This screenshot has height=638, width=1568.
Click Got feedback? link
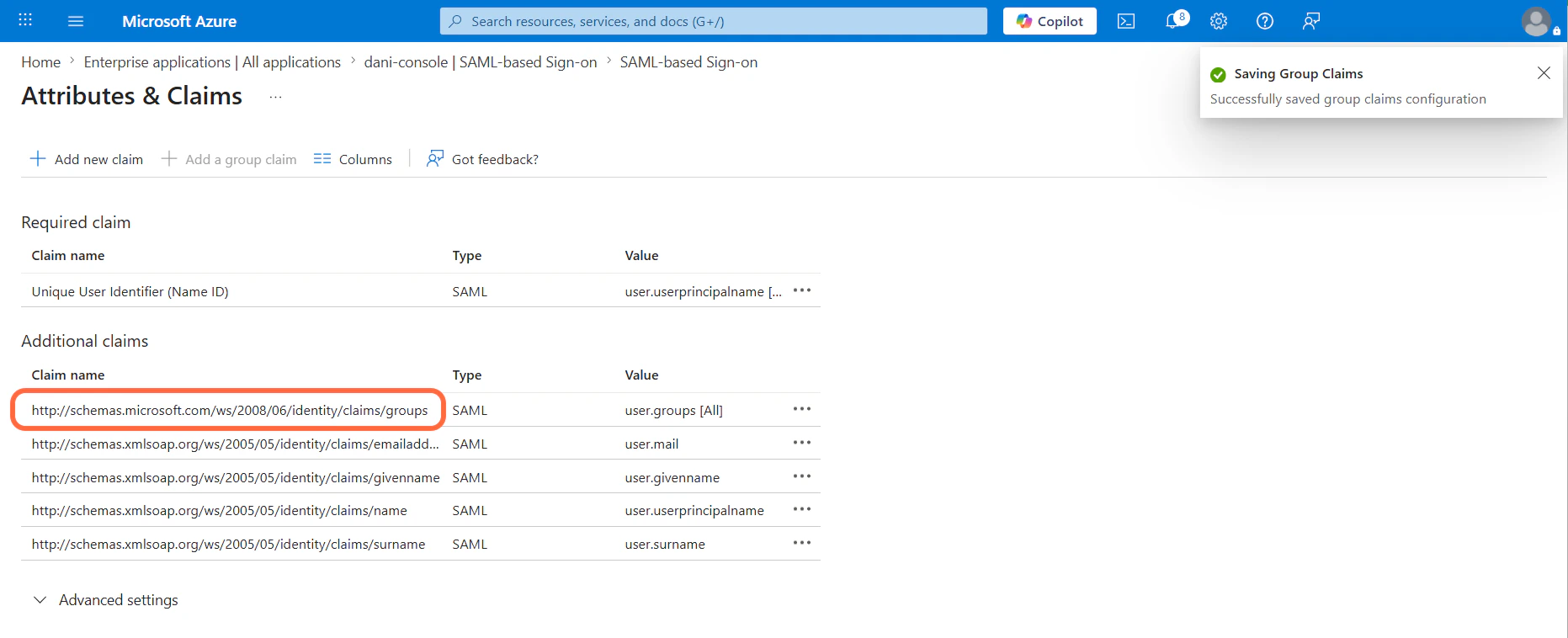[482, 159]
